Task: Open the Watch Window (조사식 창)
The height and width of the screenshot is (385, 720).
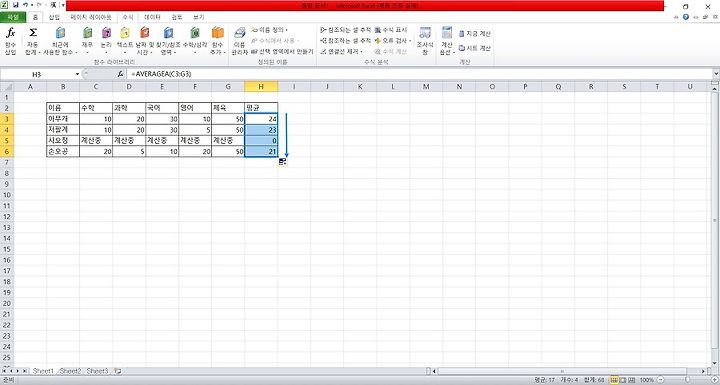Action: coord(425,40)
